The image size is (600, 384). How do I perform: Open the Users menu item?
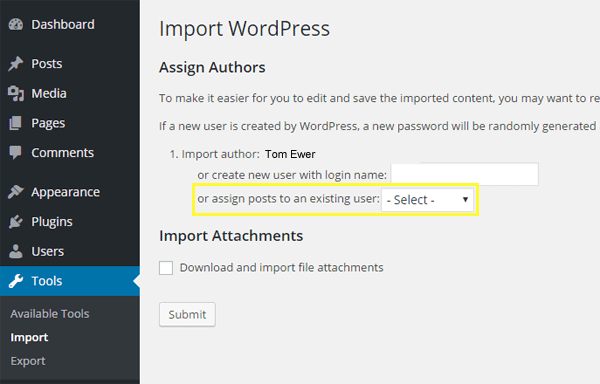[47, 251]
